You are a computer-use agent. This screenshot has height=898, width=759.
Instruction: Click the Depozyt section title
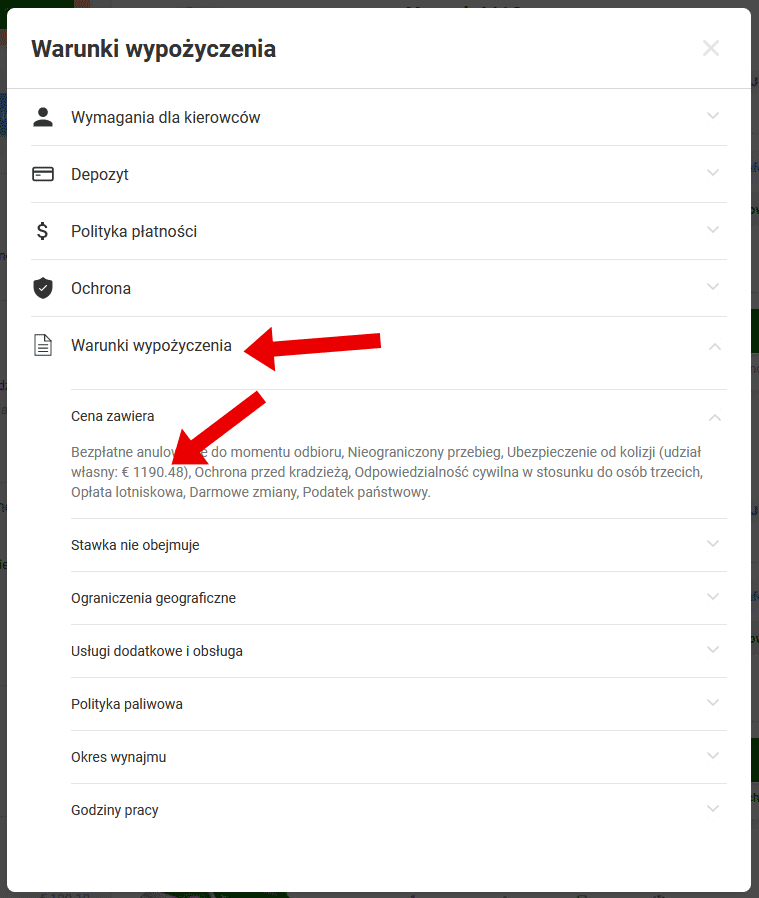tap(100, 174)
